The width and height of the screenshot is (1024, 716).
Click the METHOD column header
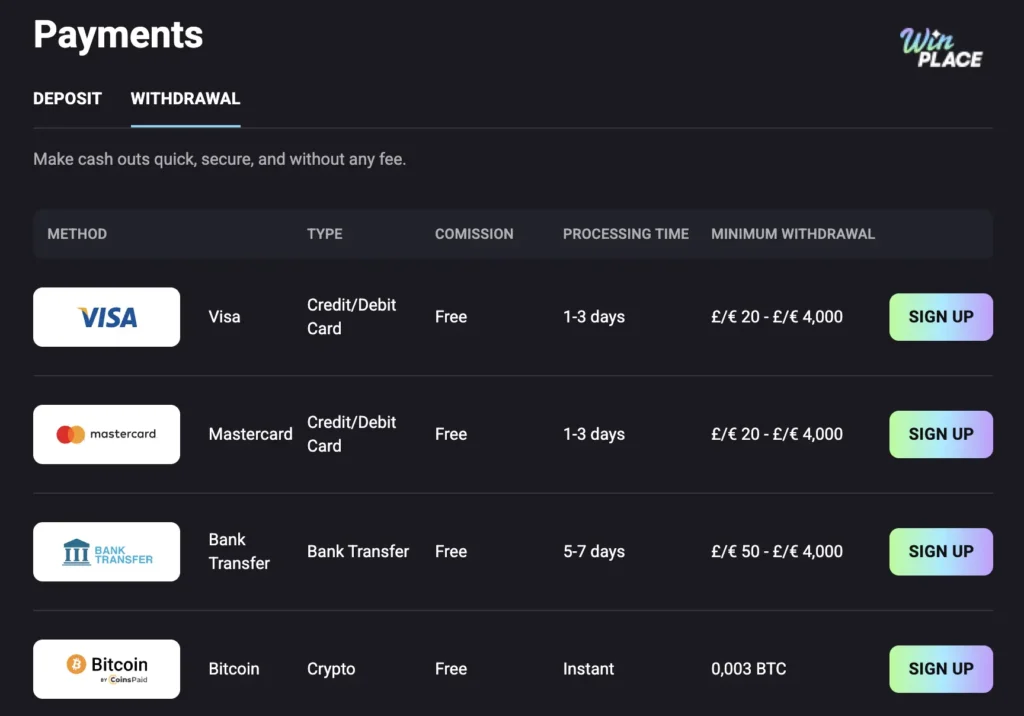76,233
